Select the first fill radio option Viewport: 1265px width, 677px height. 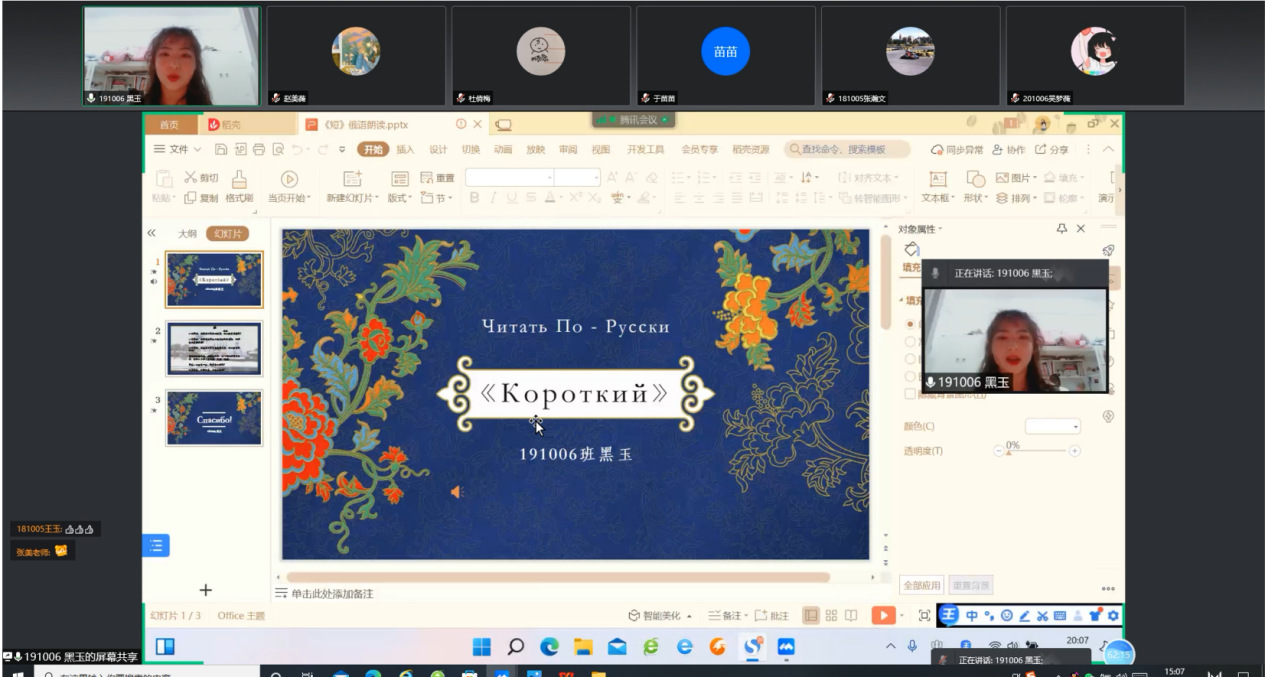(x=909, y=324)
